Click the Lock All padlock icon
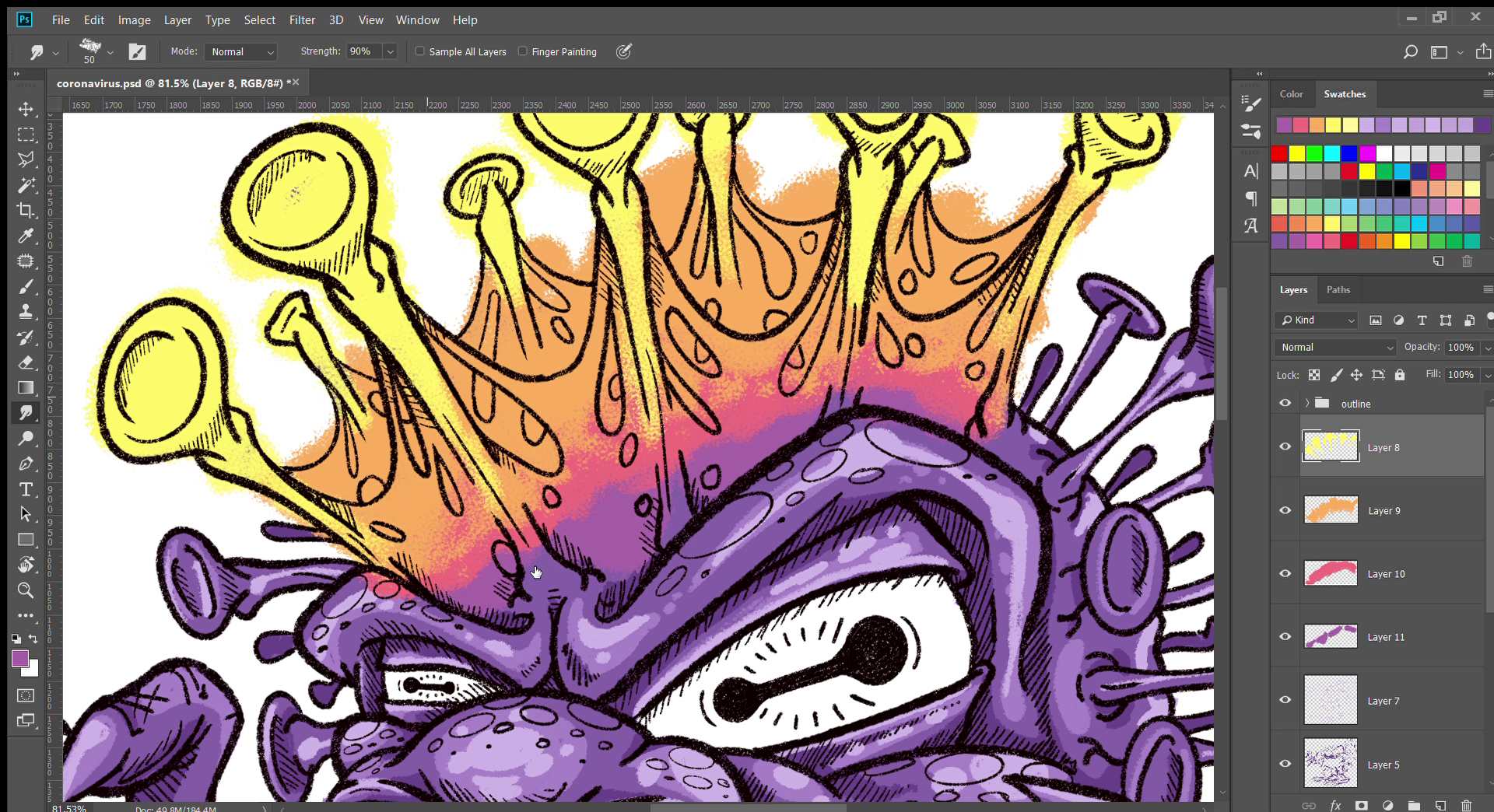 click(x=1400, y=375)
